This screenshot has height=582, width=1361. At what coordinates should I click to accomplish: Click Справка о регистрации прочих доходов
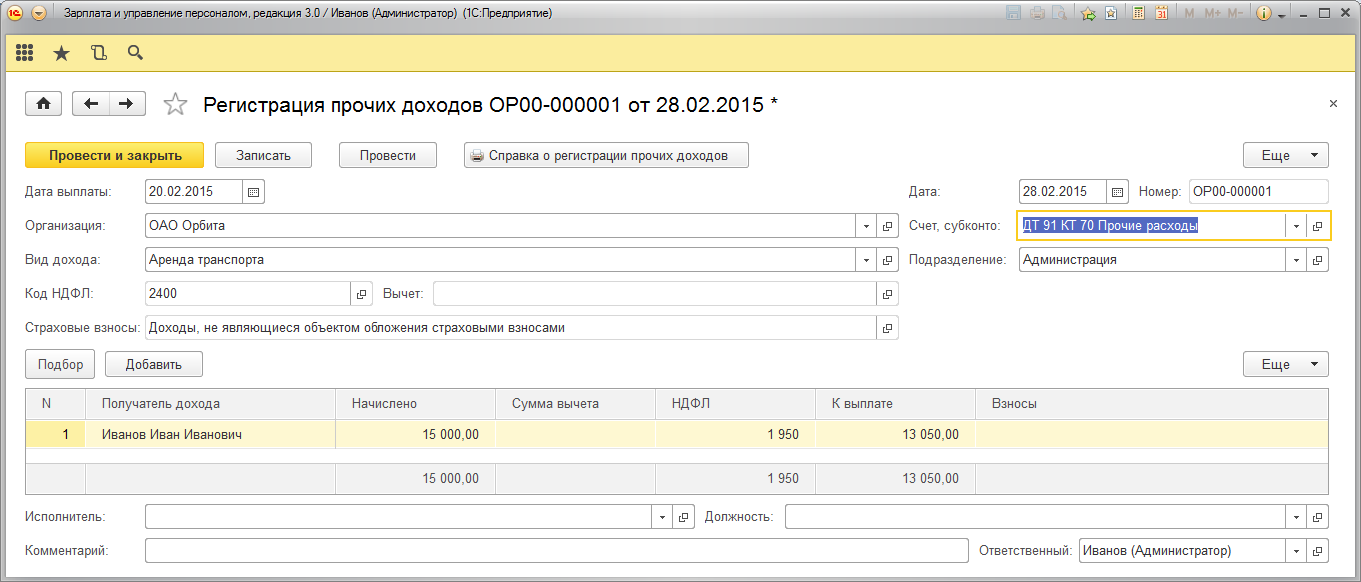(x=606, y=156)
